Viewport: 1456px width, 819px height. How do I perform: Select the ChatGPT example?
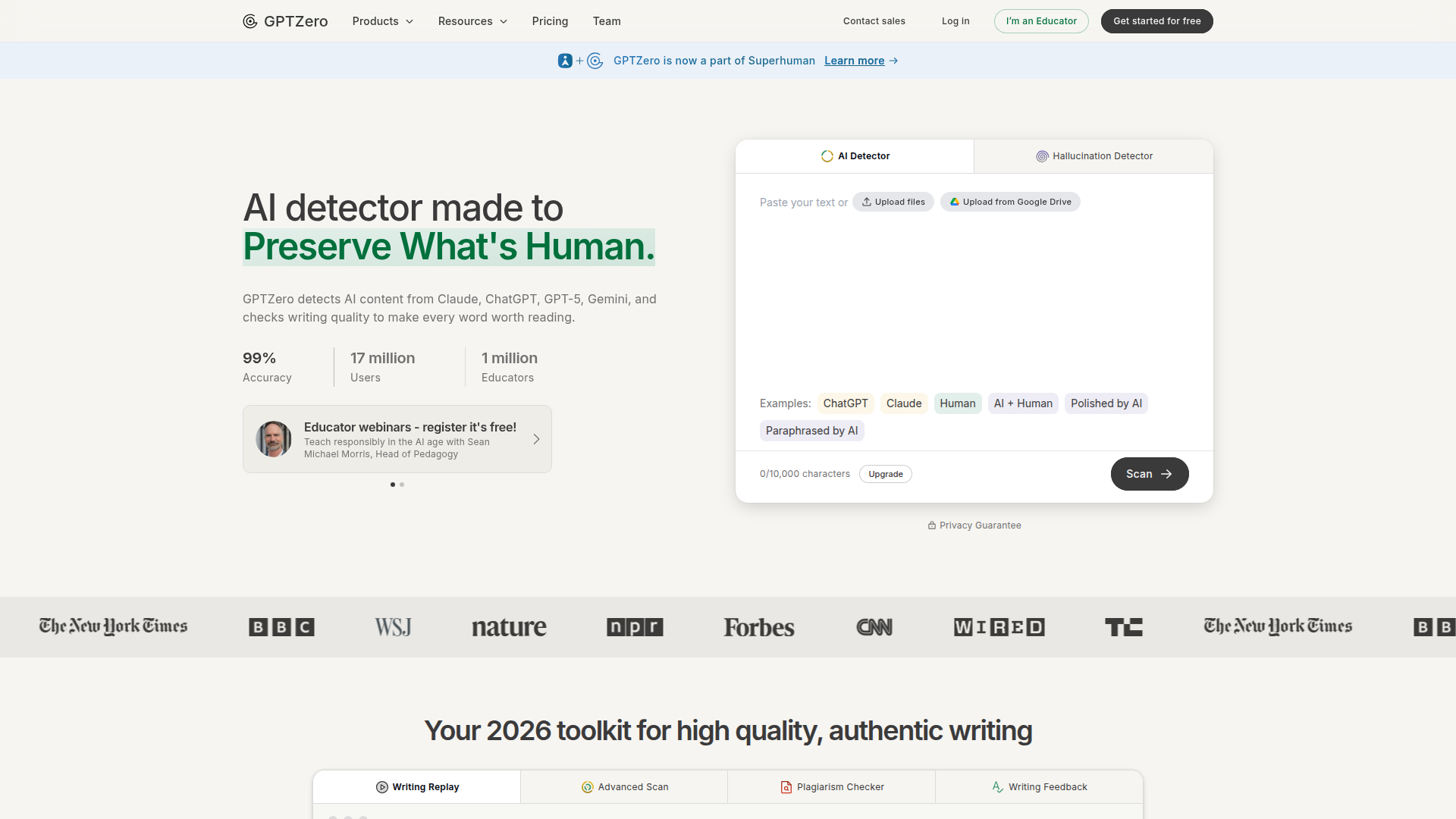click(x=846, y=403)
